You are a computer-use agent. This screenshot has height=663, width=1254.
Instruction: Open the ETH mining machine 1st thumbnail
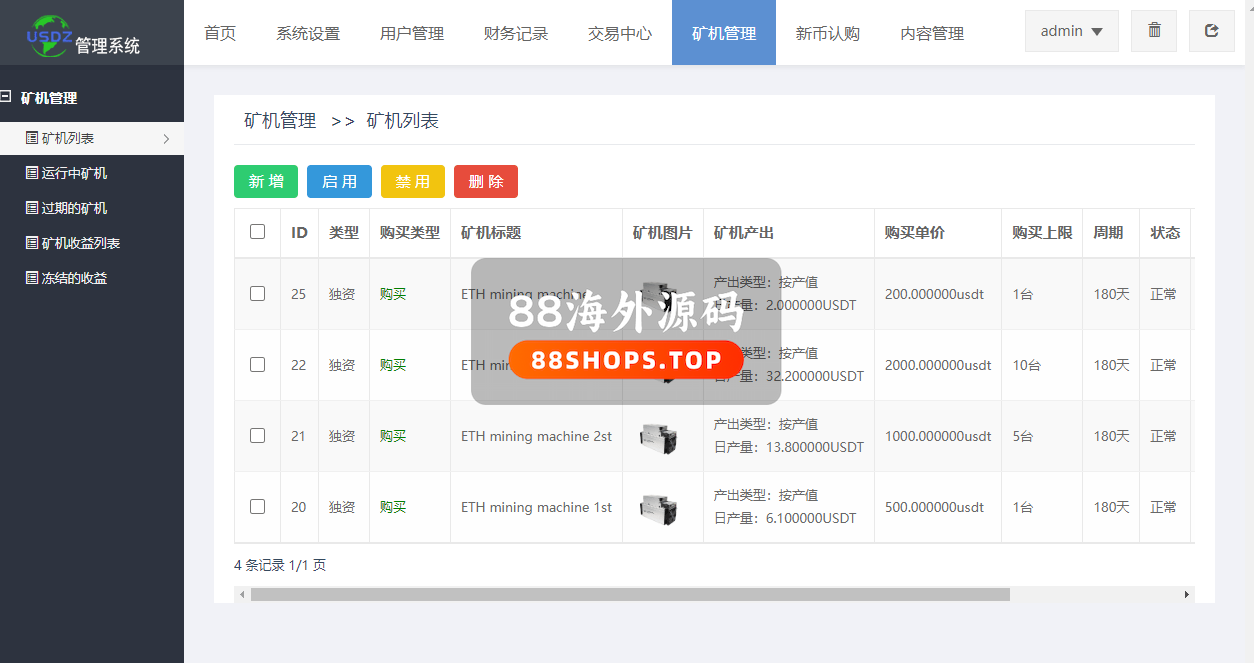[x=659, y=507]
